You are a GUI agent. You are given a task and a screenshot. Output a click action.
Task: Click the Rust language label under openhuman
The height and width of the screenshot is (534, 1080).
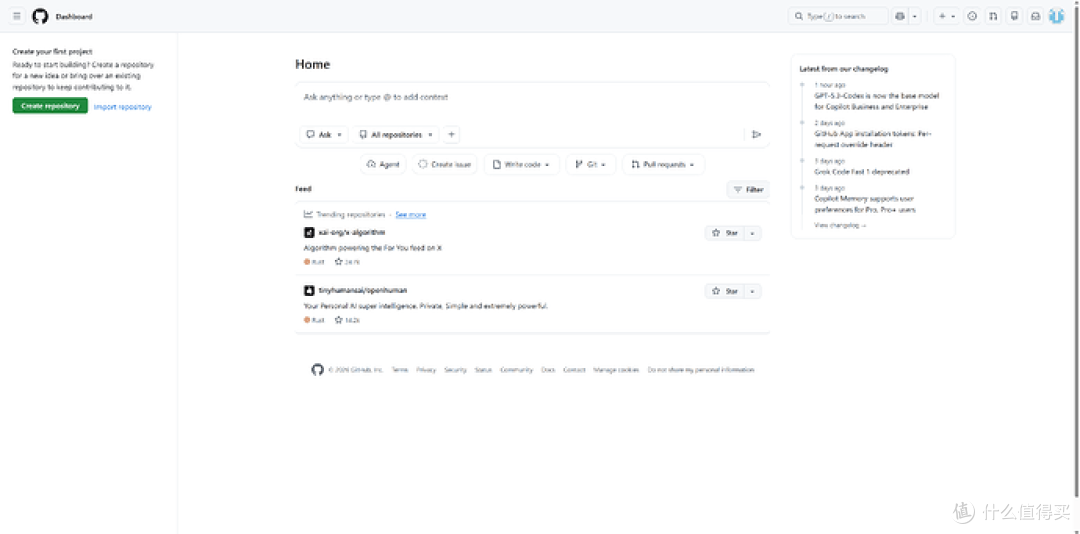coord(315,320)
